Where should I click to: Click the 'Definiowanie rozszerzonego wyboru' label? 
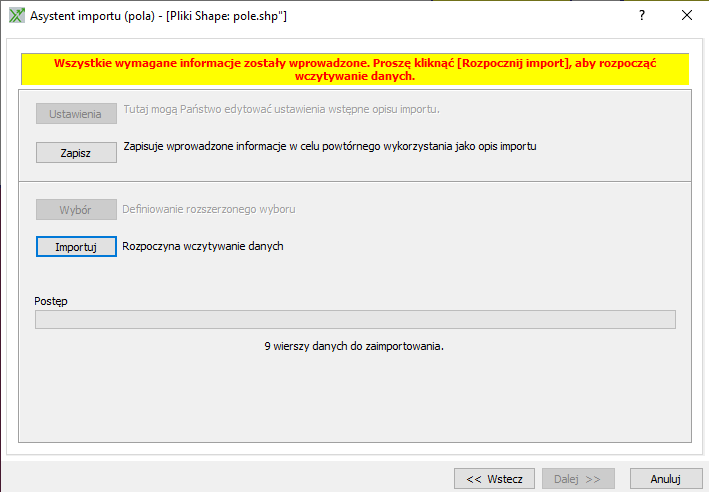click(x=209, y=209)
